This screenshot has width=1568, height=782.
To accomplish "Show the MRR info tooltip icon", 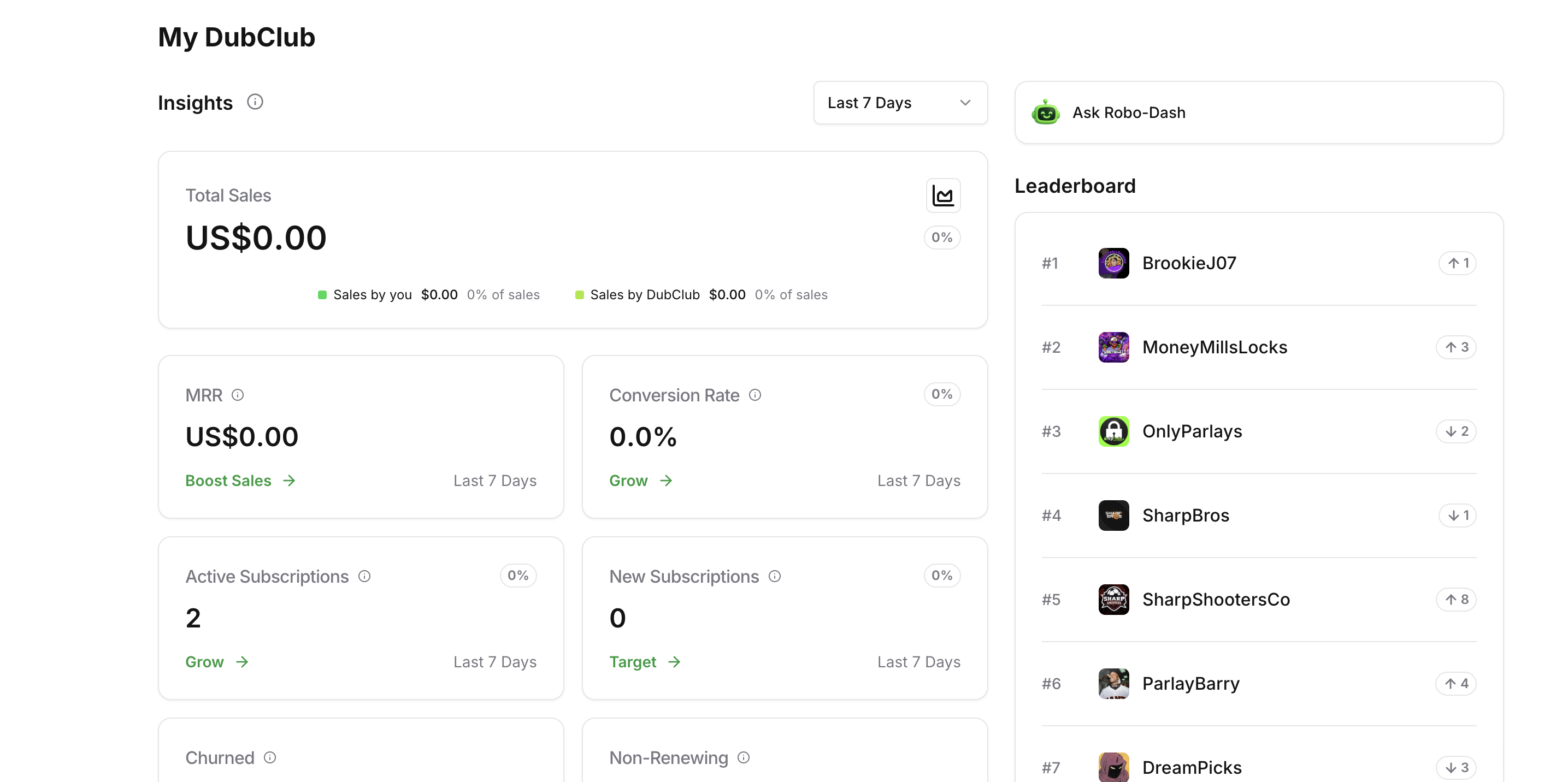I will 238,395.
